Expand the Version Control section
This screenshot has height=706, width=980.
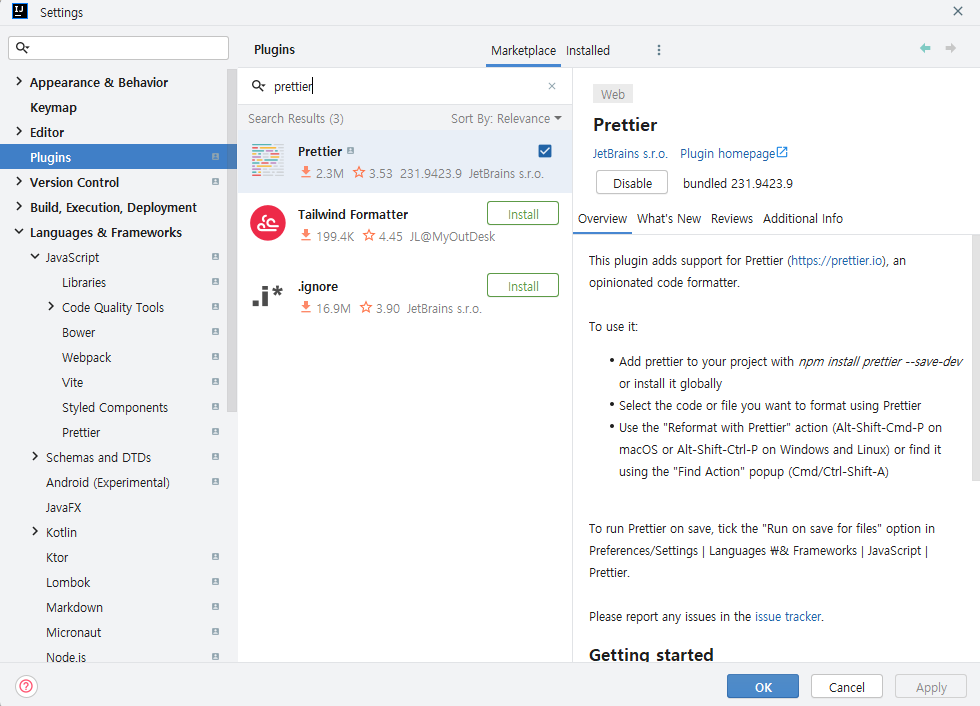(19, 181)
